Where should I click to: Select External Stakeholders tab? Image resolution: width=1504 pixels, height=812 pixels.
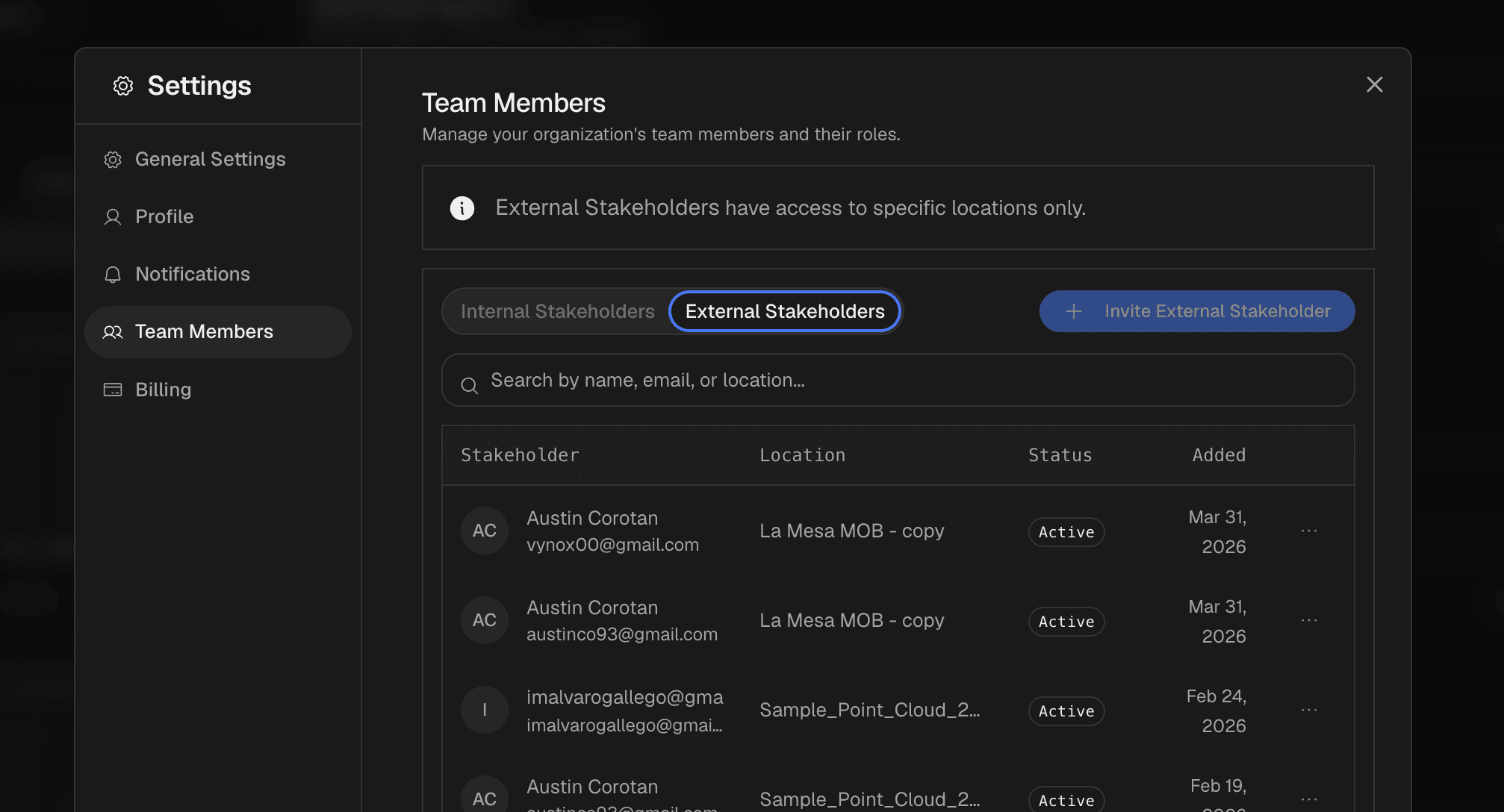[x=785, y=311]
